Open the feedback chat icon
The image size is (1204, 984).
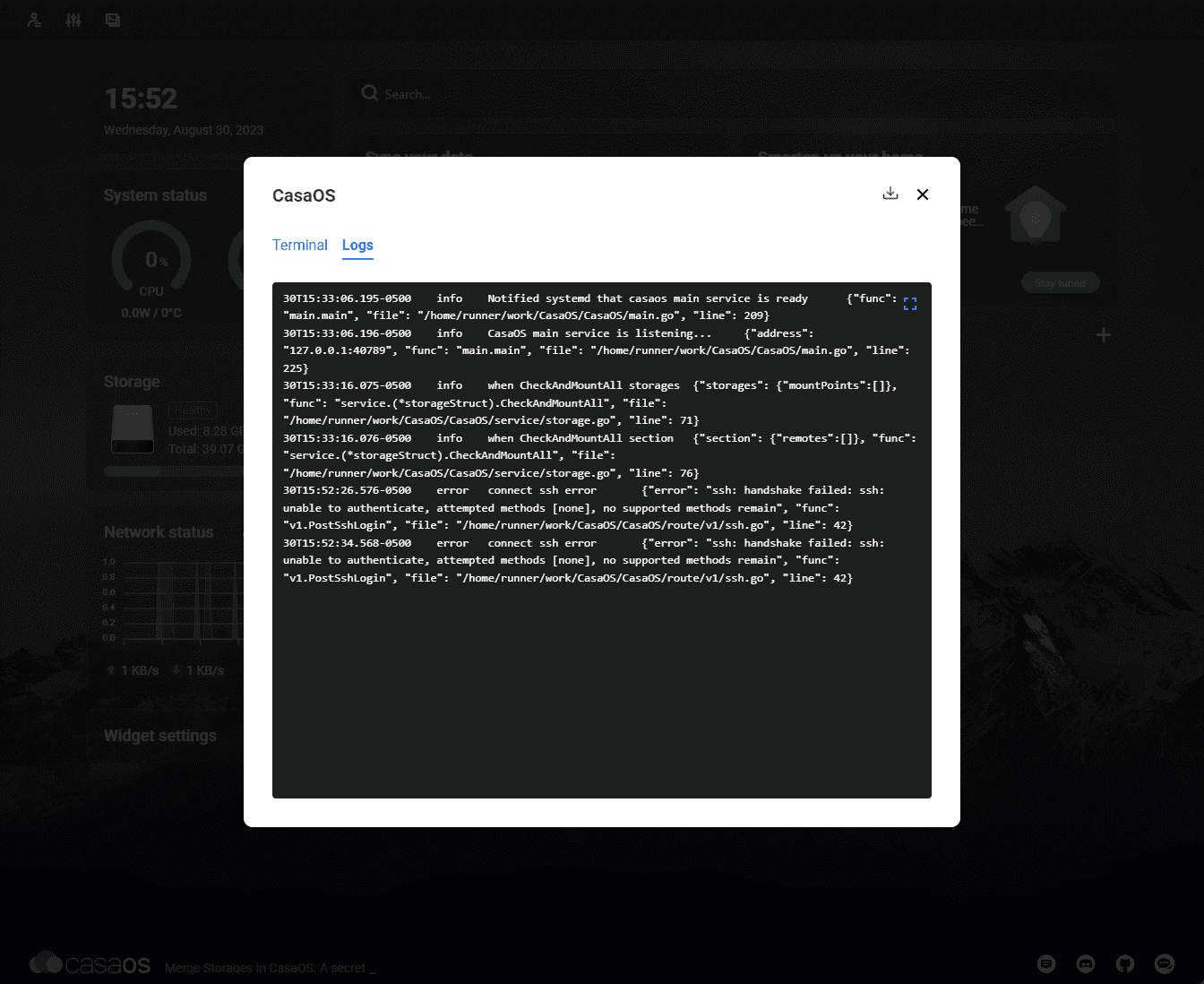pyautogui.click(x=1046, y=963)
